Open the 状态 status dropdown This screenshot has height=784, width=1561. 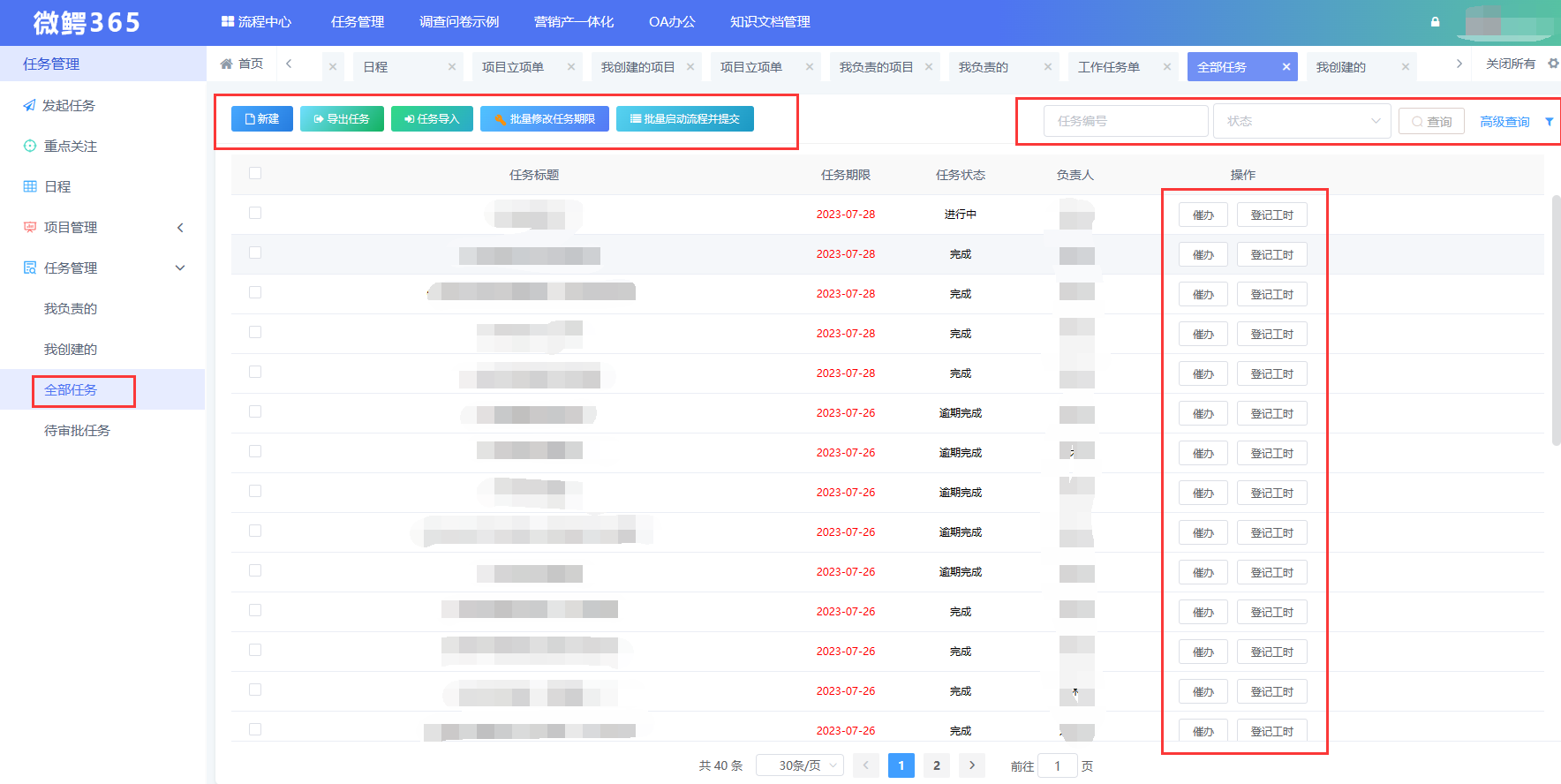click(1301, 121)
